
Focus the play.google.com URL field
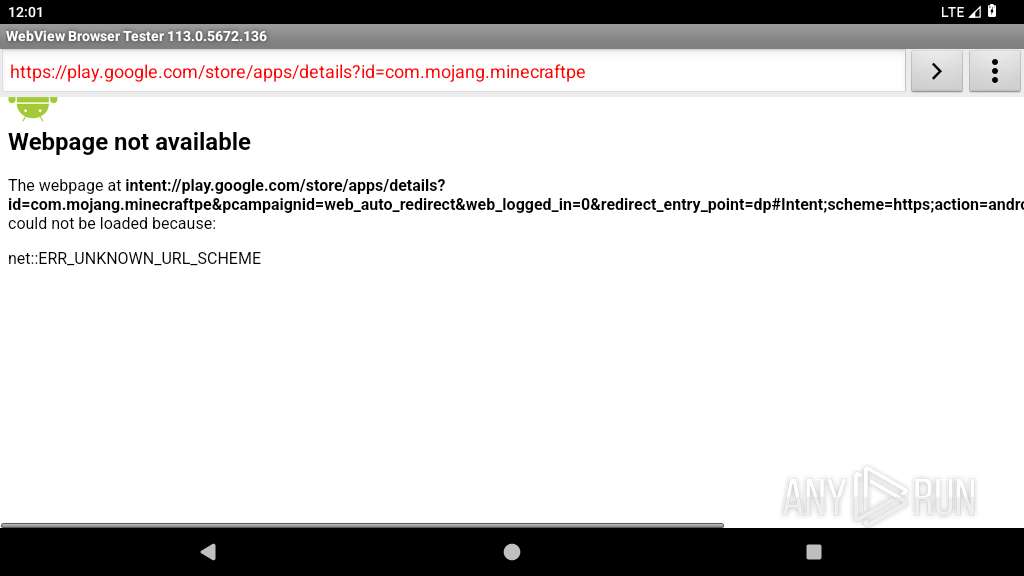454,72
